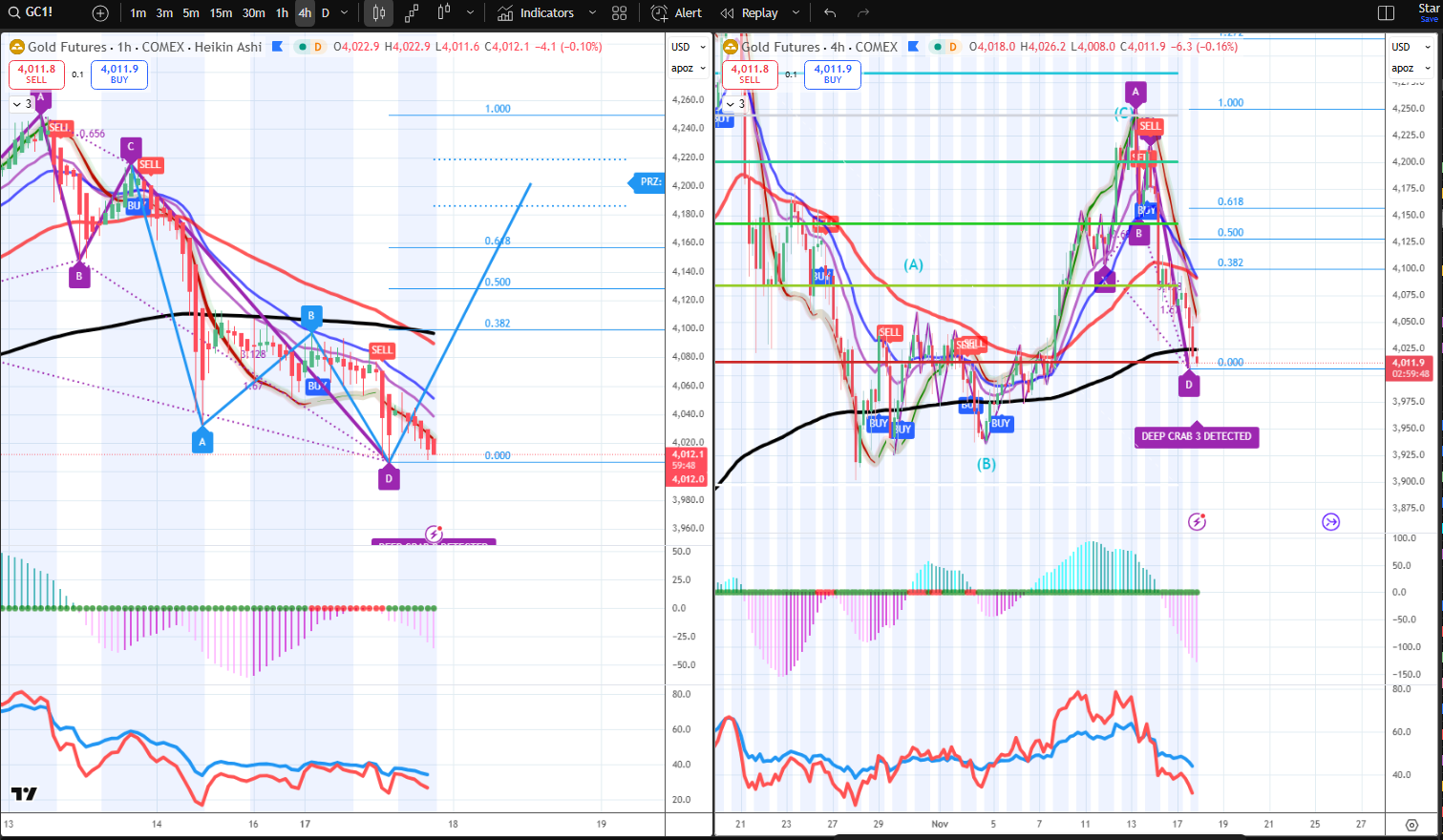Viewport: 1443px width, 840px height.
Task: Select the 15m timeframe
Action: click(221, 13)
